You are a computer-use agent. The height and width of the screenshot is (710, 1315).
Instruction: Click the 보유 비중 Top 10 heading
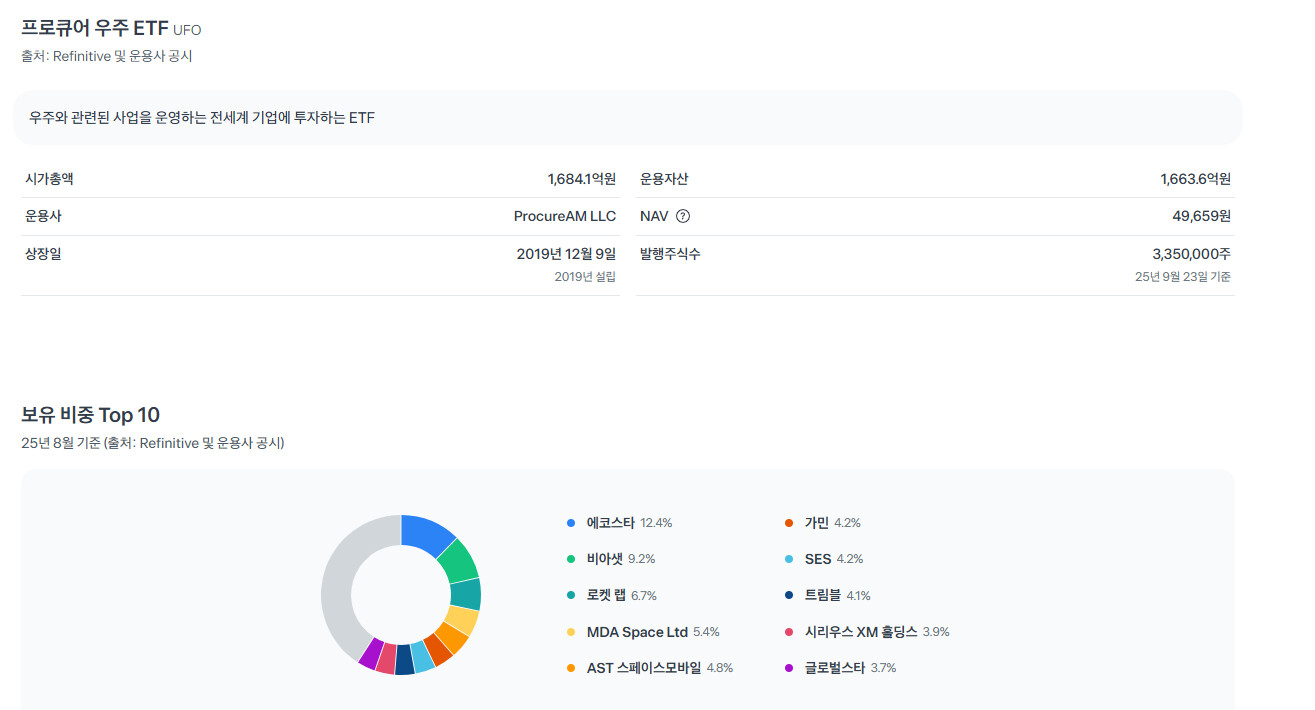[90, 415]
